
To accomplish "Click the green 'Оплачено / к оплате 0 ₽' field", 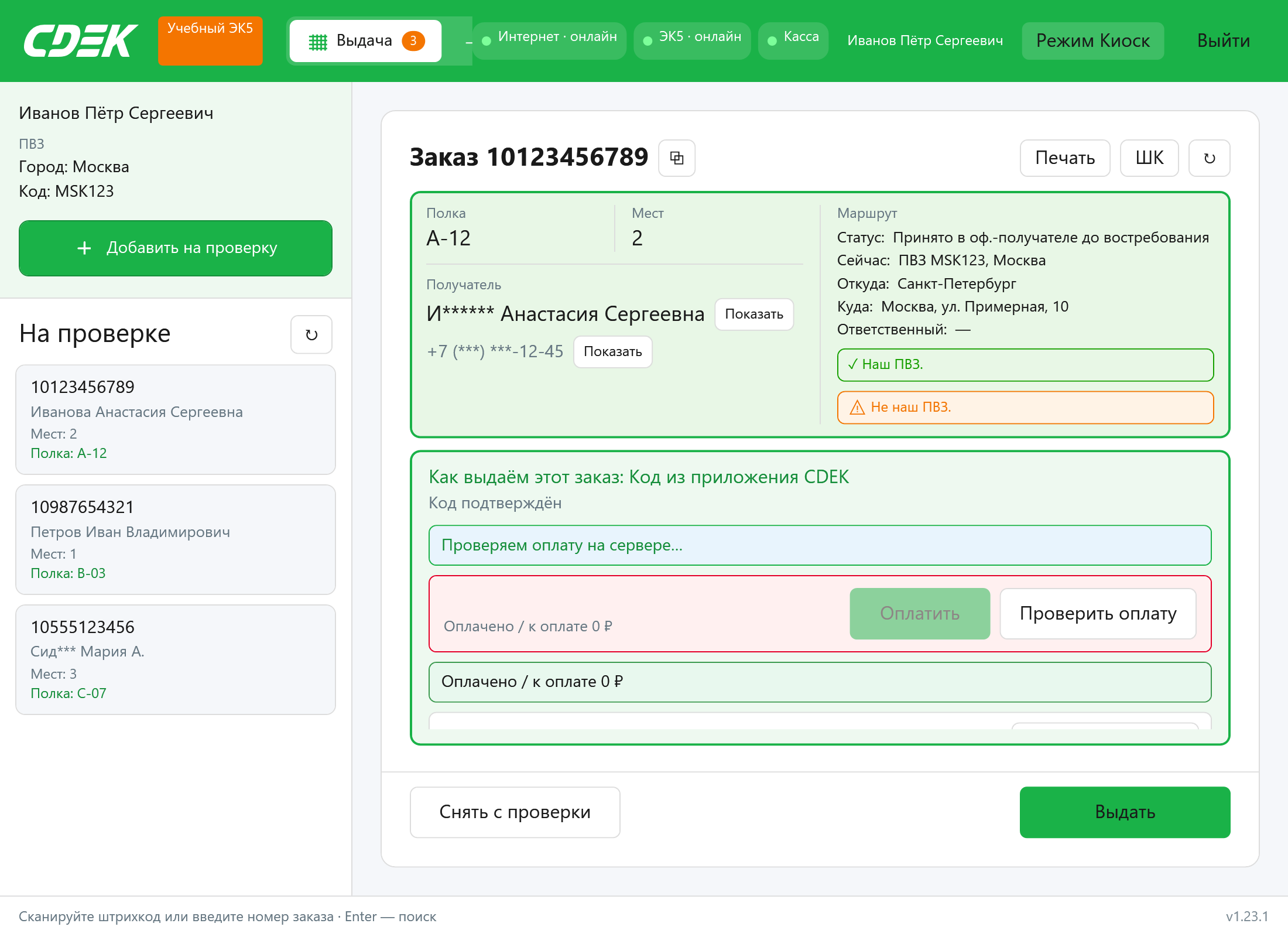I will [x=820, y=682].
